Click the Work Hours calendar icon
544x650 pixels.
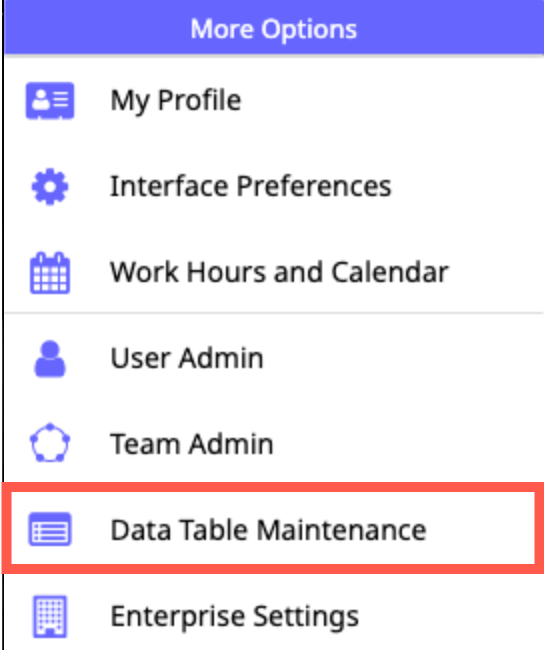coord(50,272)
